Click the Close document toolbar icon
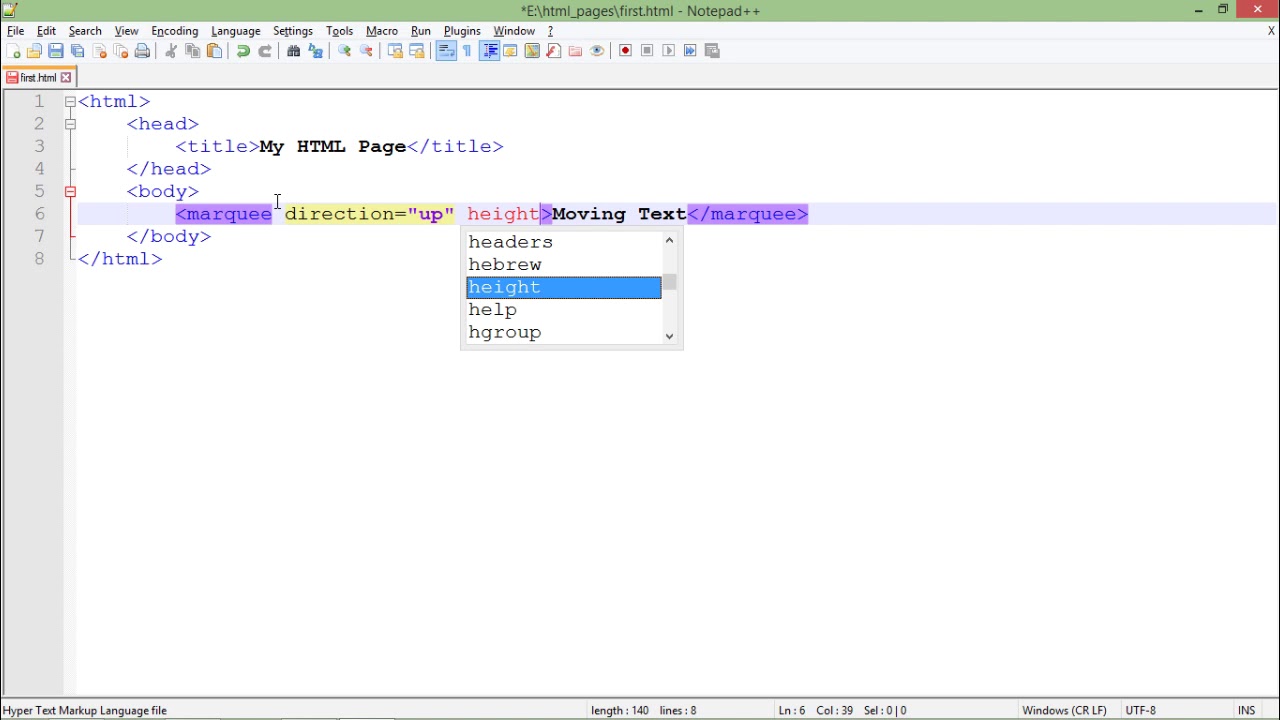The height and width of the screenshot is (720, 1280). coord(99,51)
